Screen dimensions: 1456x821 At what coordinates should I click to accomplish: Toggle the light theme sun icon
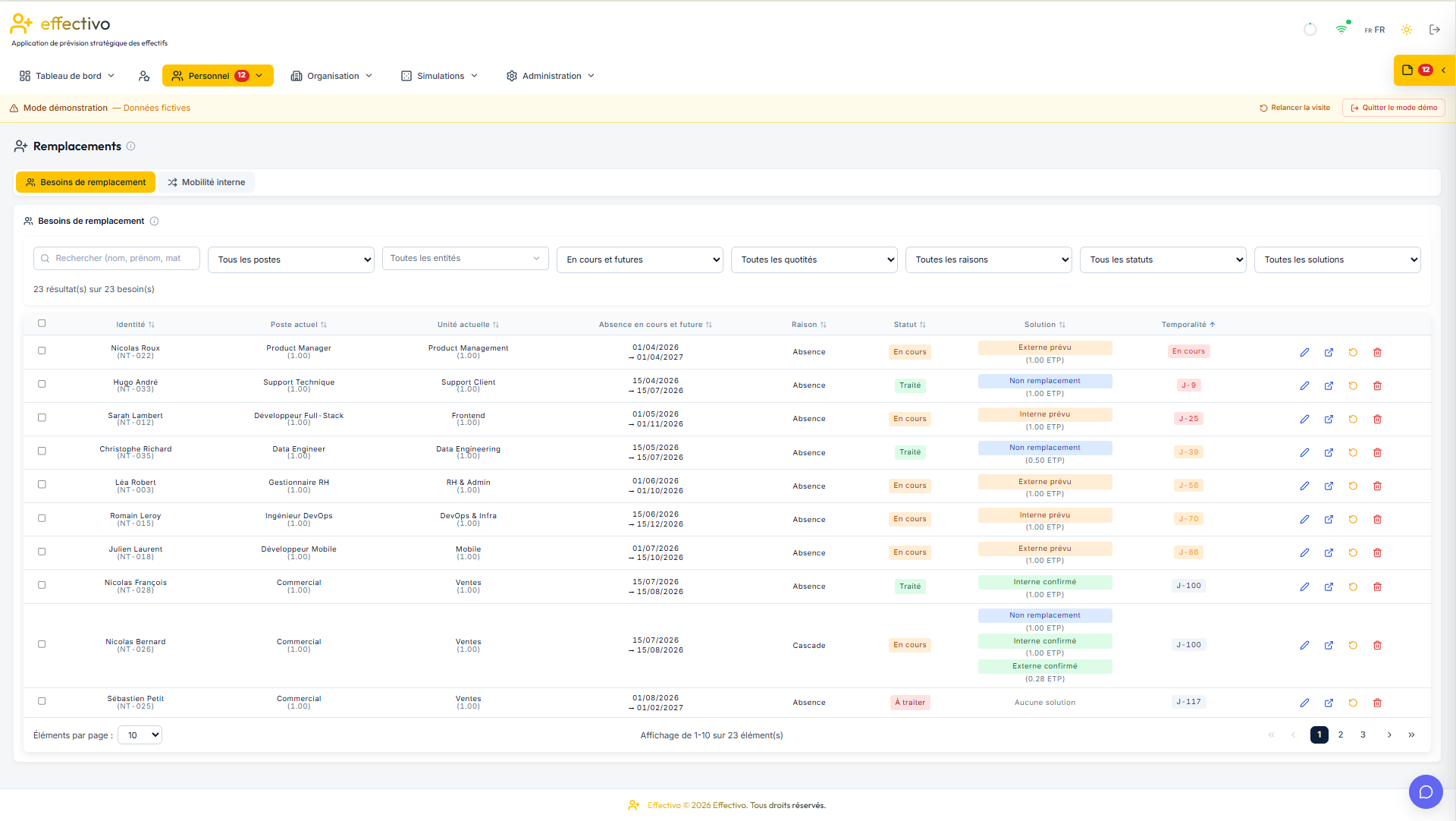point(1406,30)
